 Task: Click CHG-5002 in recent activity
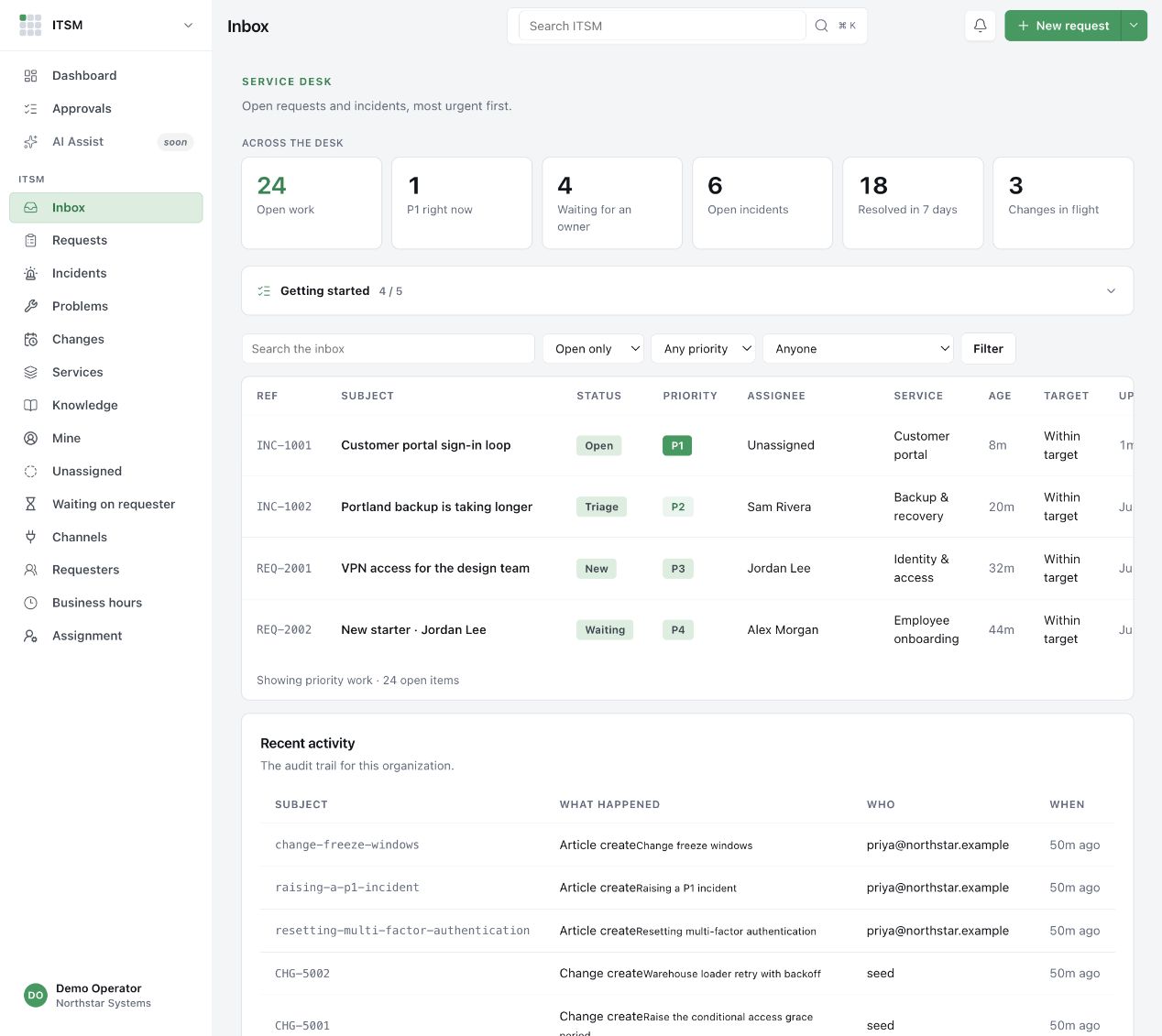click(x=302, y=973)
